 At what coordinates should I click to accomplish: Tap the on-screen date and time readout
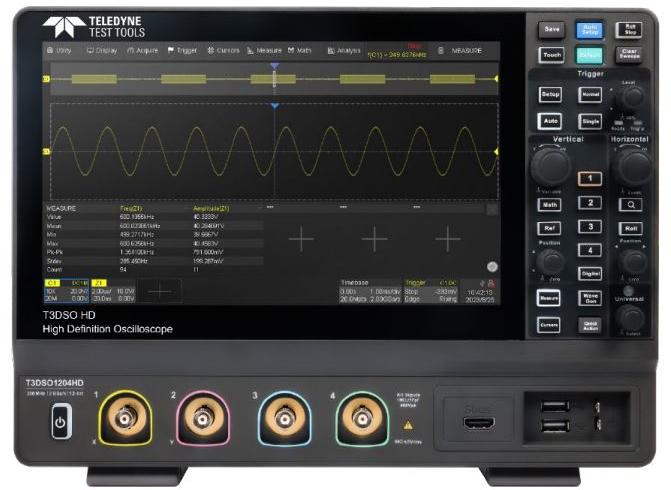coord(480,296)
